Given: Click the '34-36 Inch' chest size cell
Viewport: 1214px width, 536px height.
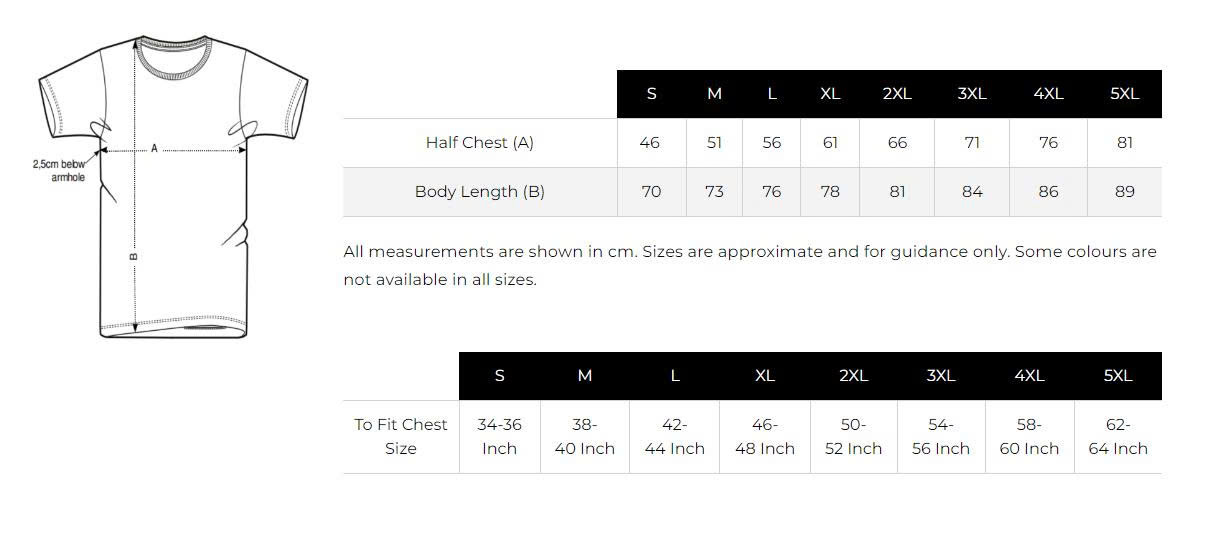Looking at the screenshot, I should [x=499, y=437].
